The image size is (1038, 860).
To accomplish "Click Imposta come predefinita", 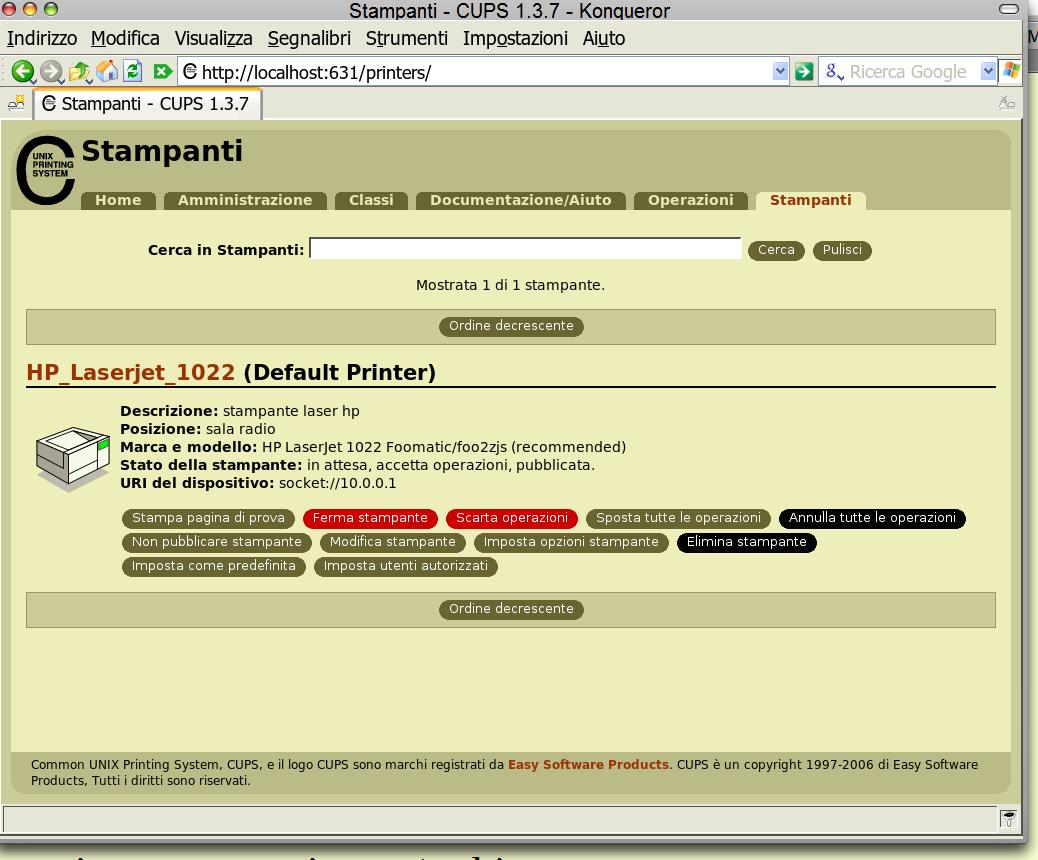I will [x=213, y=566].
